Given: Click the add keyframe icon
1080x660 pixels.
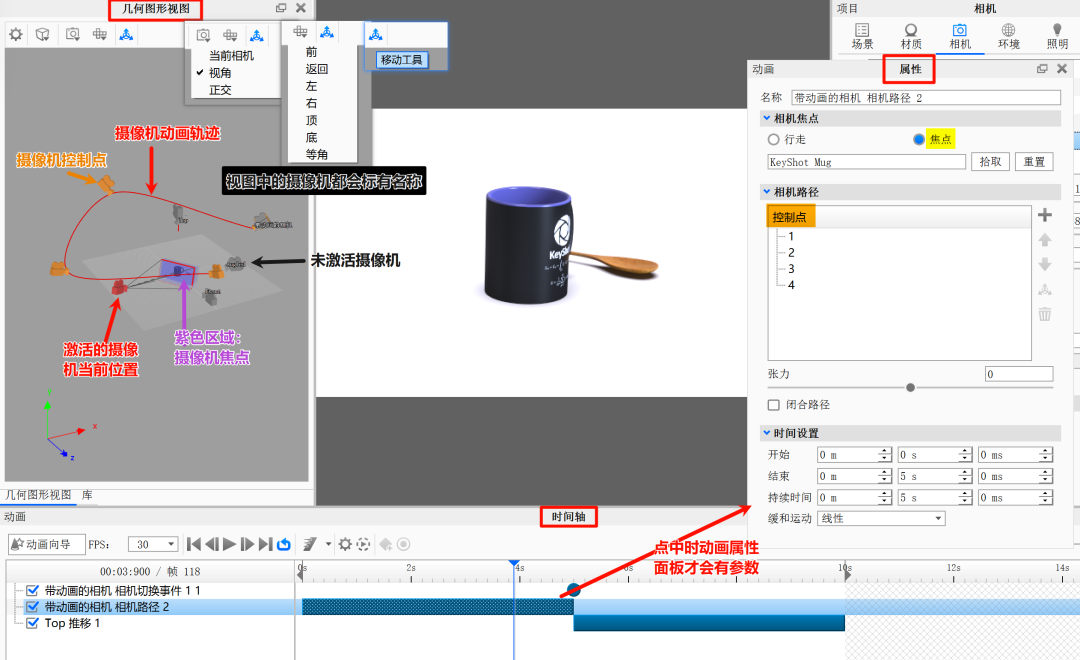Looking at the screenshot, I should point(386,544).
